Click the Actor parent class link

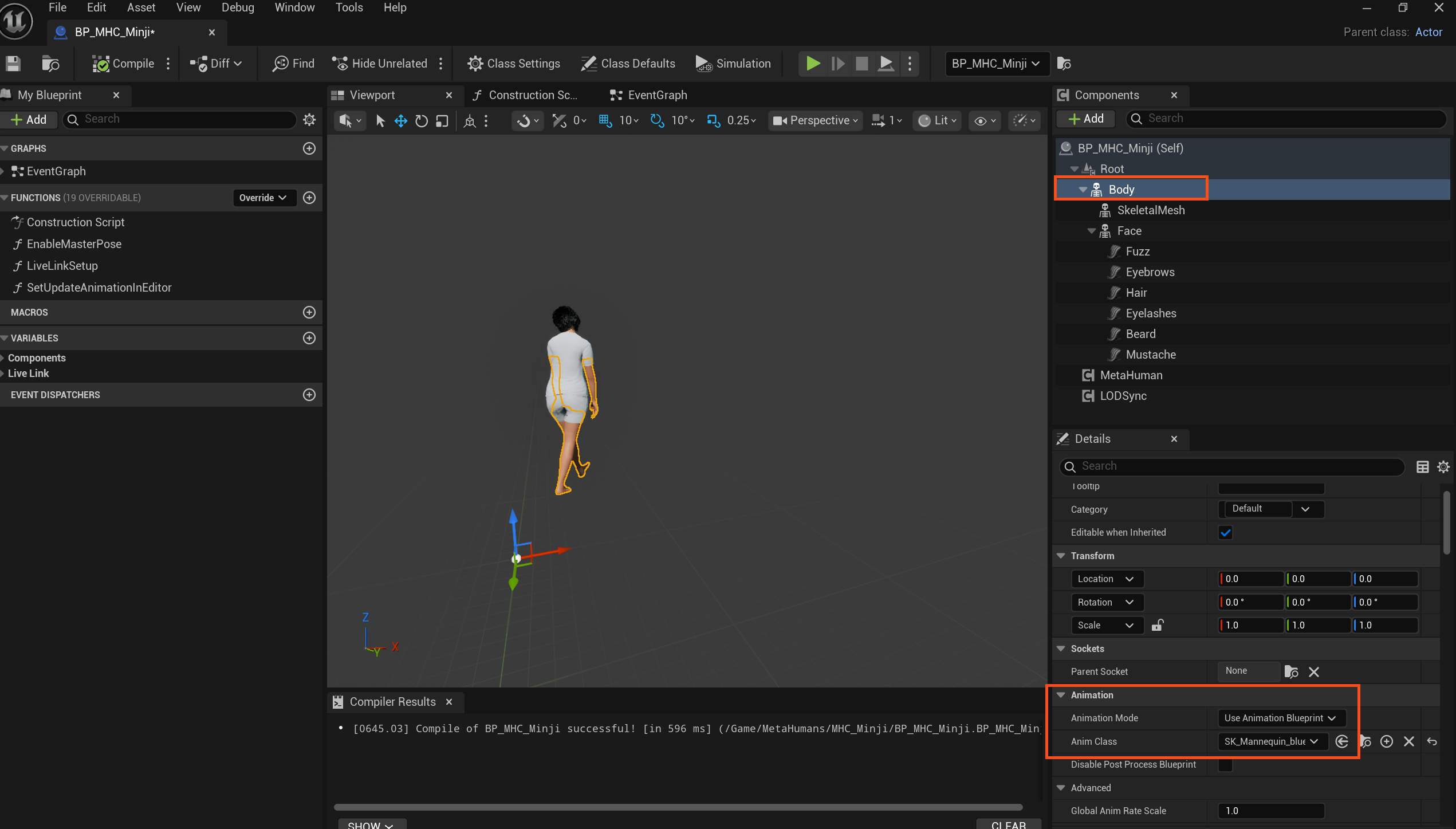tap(1429, 32)
